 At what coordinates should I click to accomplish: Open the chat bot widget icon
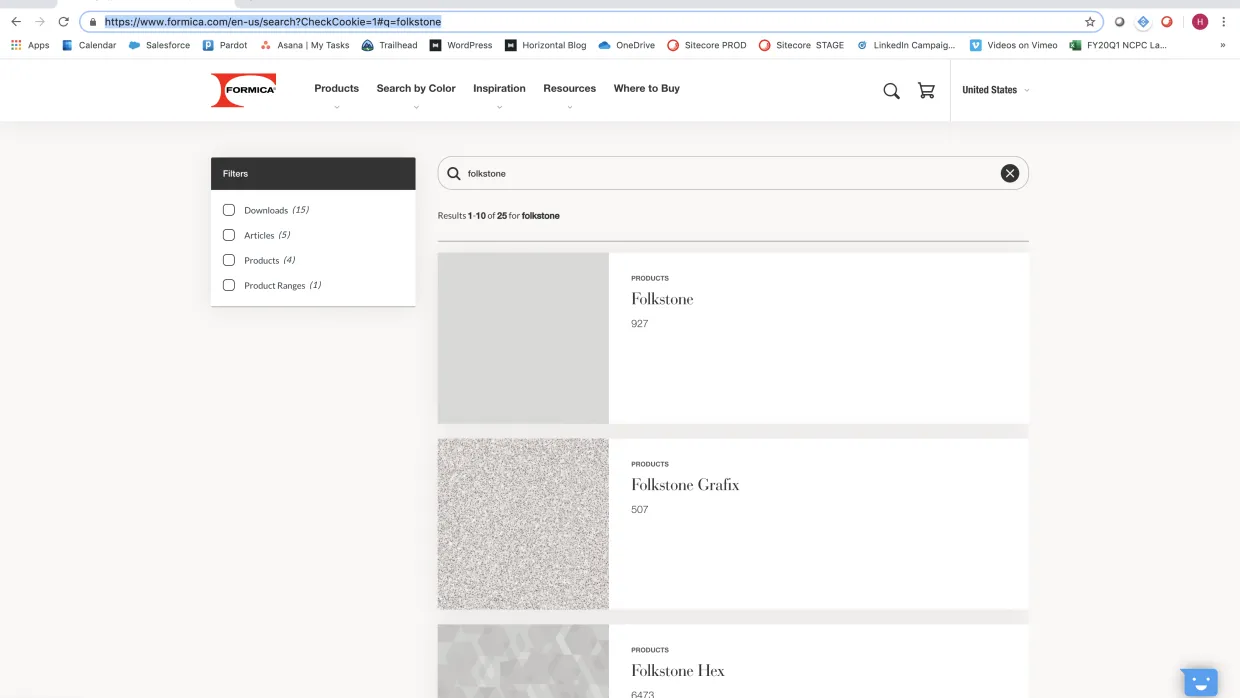[x=1199, y=682]
